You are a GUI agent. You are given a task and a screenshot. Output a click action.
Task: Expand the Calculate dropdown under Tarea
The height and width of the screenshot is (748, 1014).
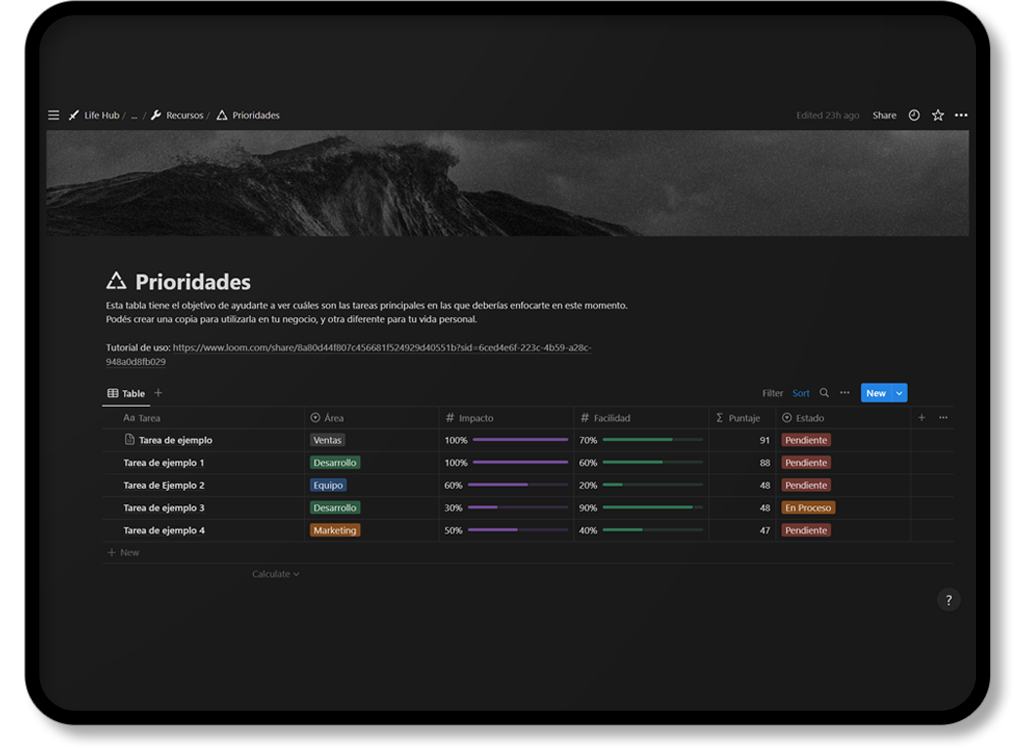[x=275, y=574]
